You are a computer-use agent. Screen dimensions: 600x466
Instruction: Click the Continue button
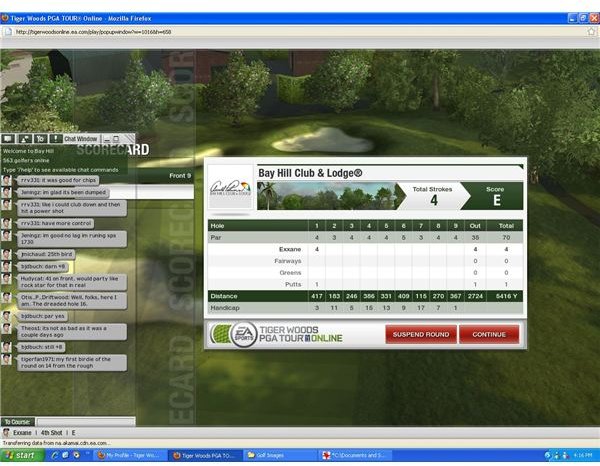tap(489, 334)
